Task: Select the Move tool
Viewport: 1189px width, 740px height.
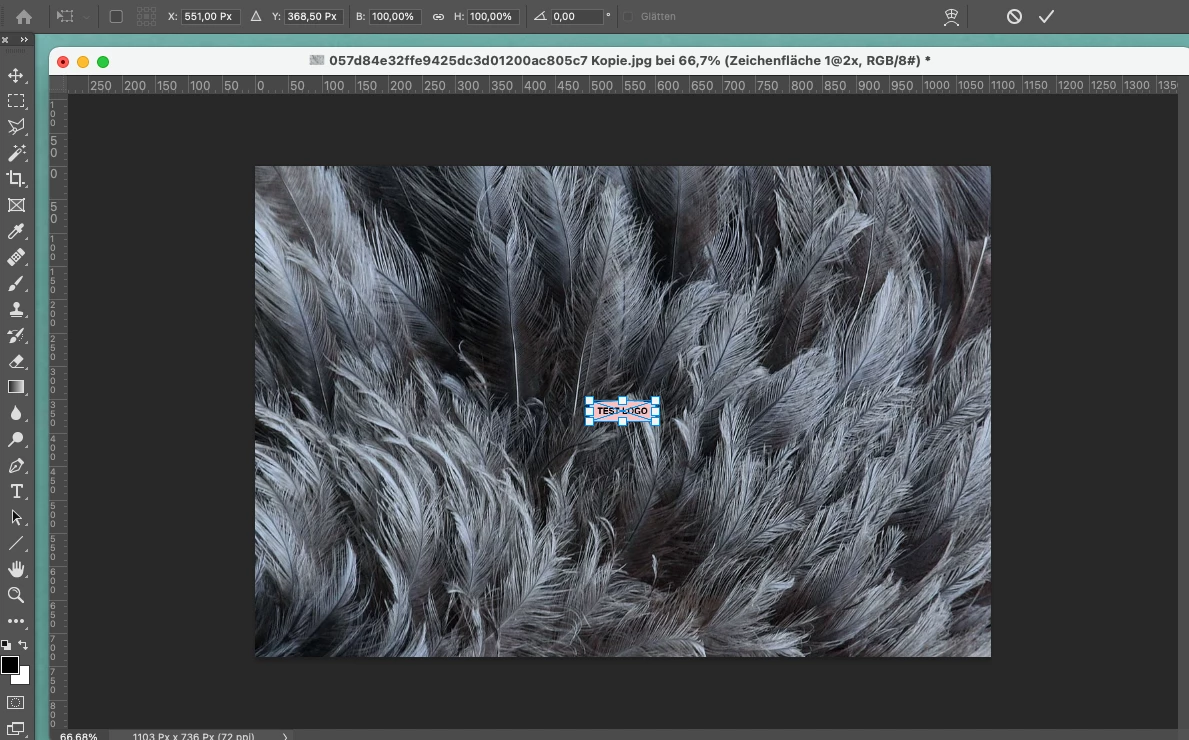Action: [16, 75]
